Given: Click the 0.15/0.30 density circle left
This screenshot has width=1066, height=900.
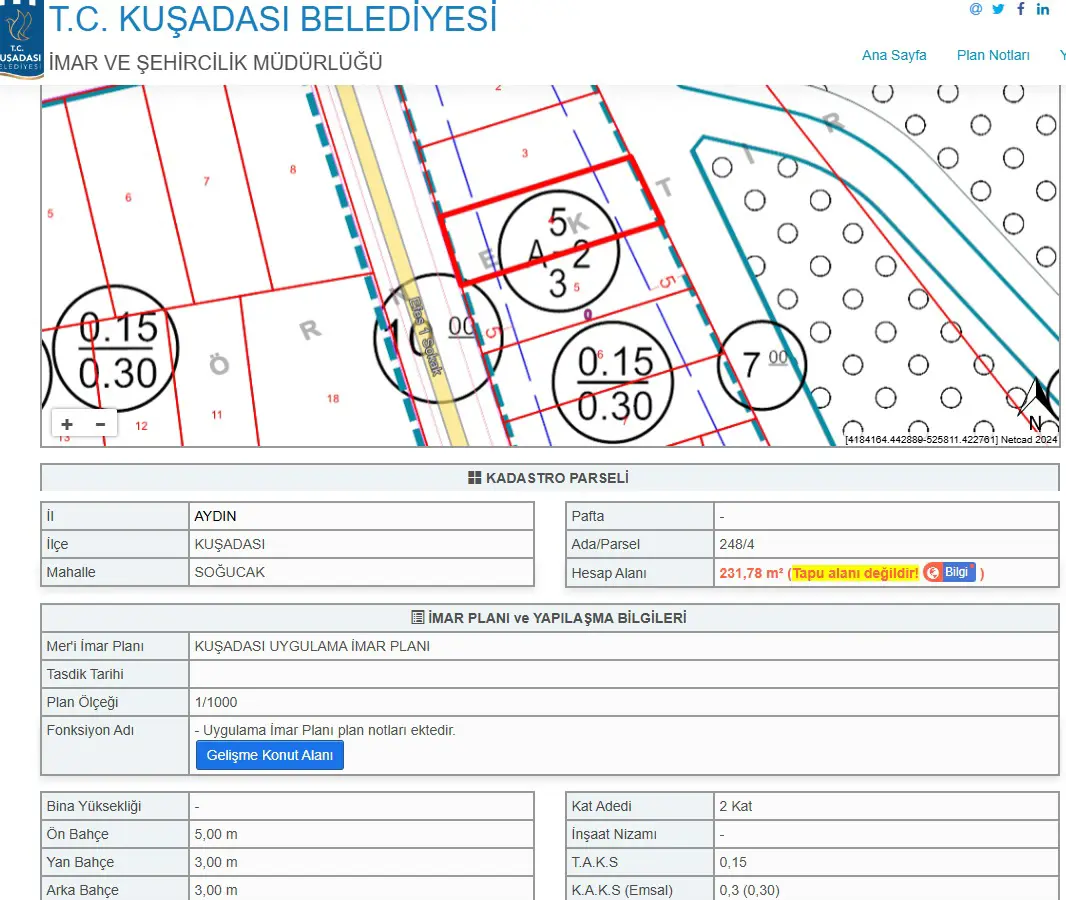Looking at the screenshot, I should click(x=116, y=349).
